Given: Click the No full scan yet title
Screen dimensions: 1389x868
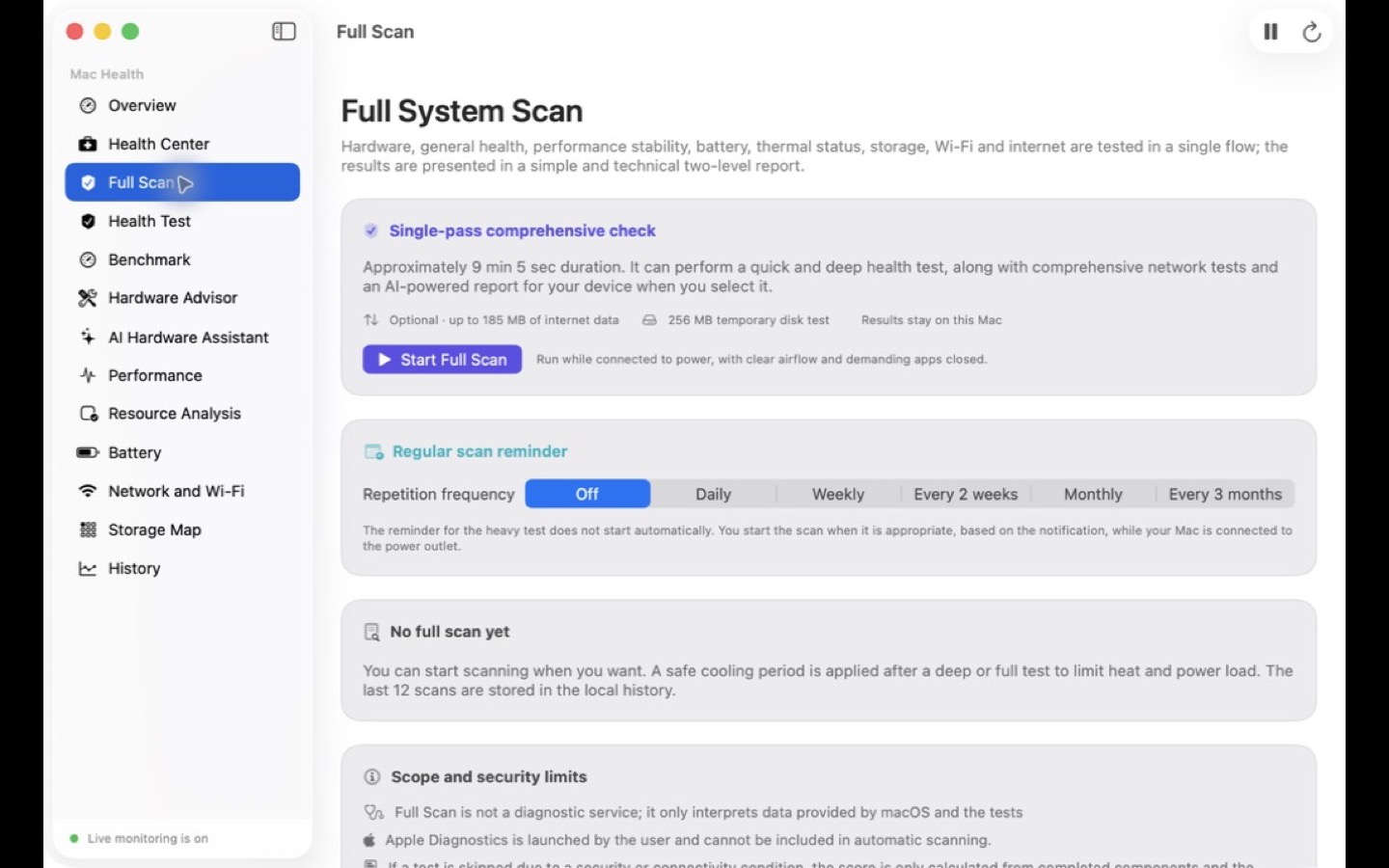Looking at the screenshot, I should [x=449, y=632].
